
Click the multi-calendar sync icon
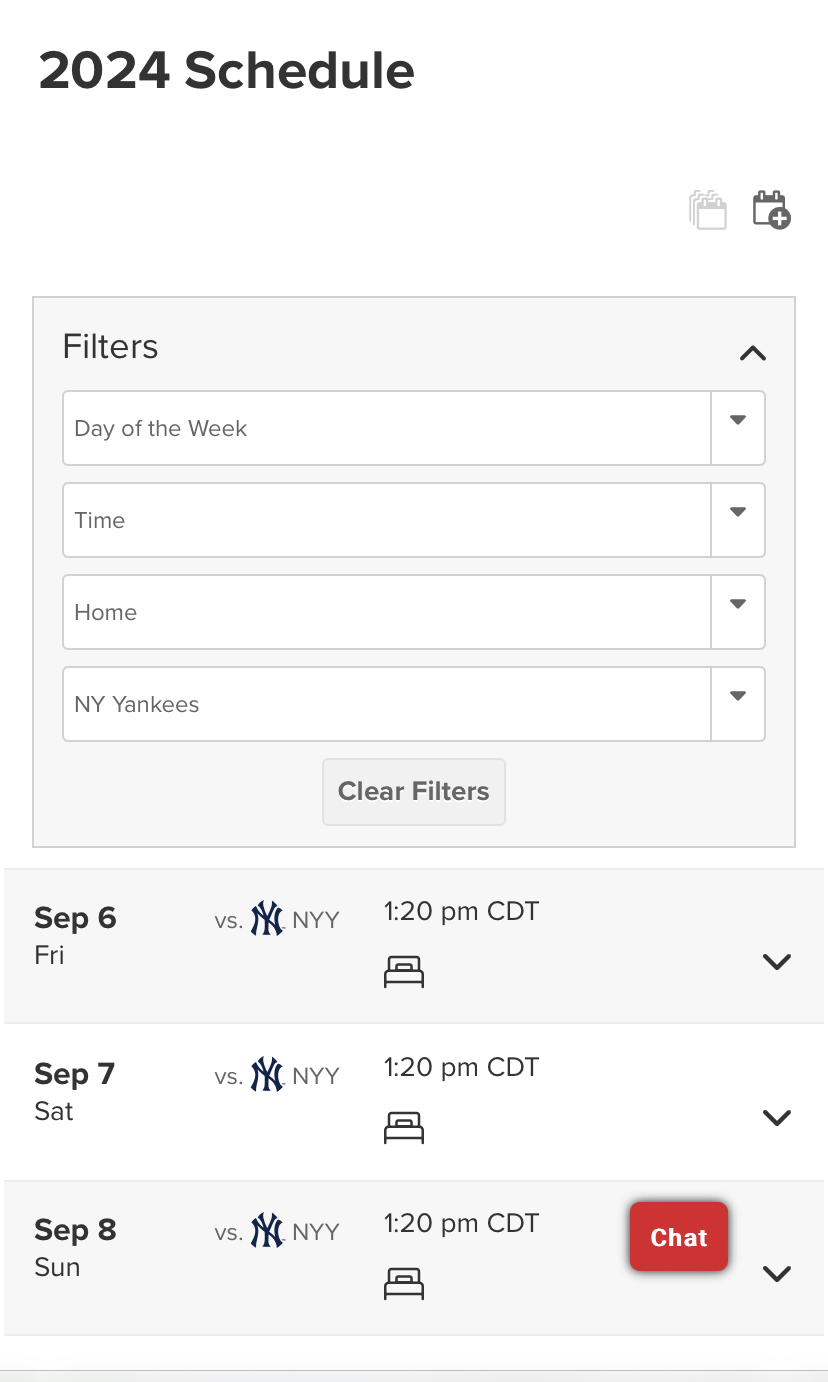(708, 210)
